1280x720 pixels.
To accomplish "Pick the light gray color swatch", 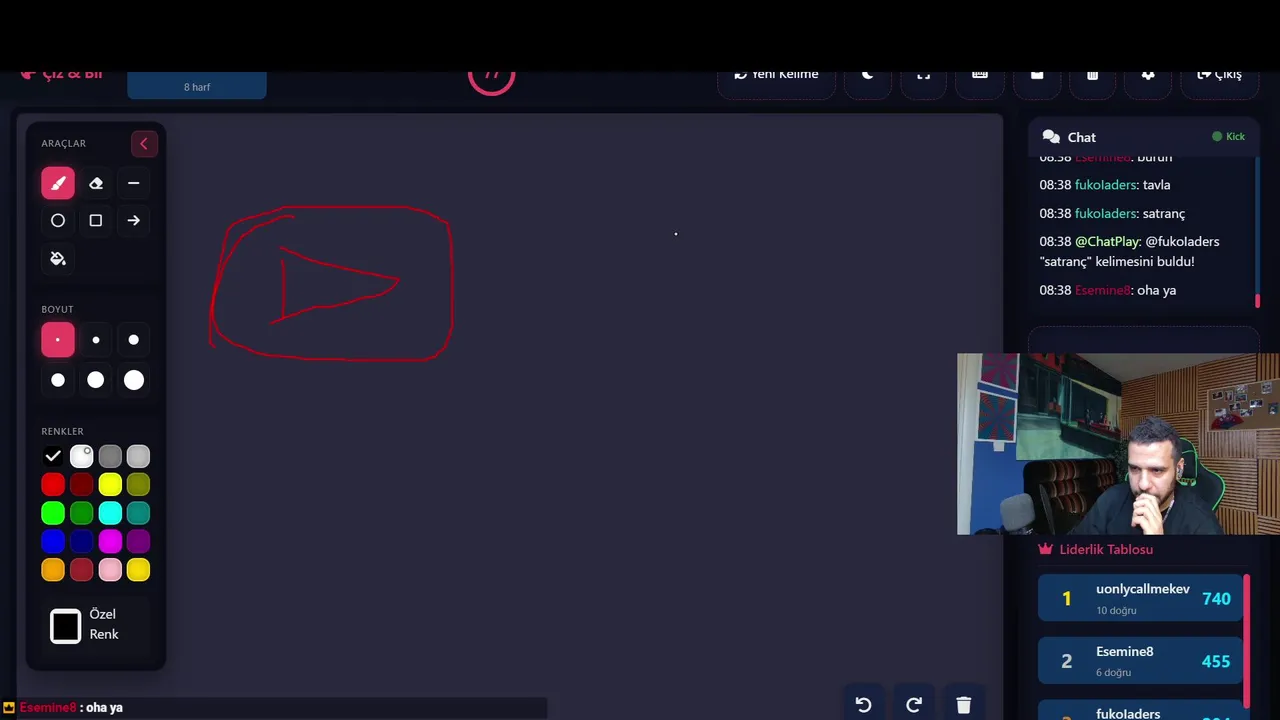I will tap(138, 456).
